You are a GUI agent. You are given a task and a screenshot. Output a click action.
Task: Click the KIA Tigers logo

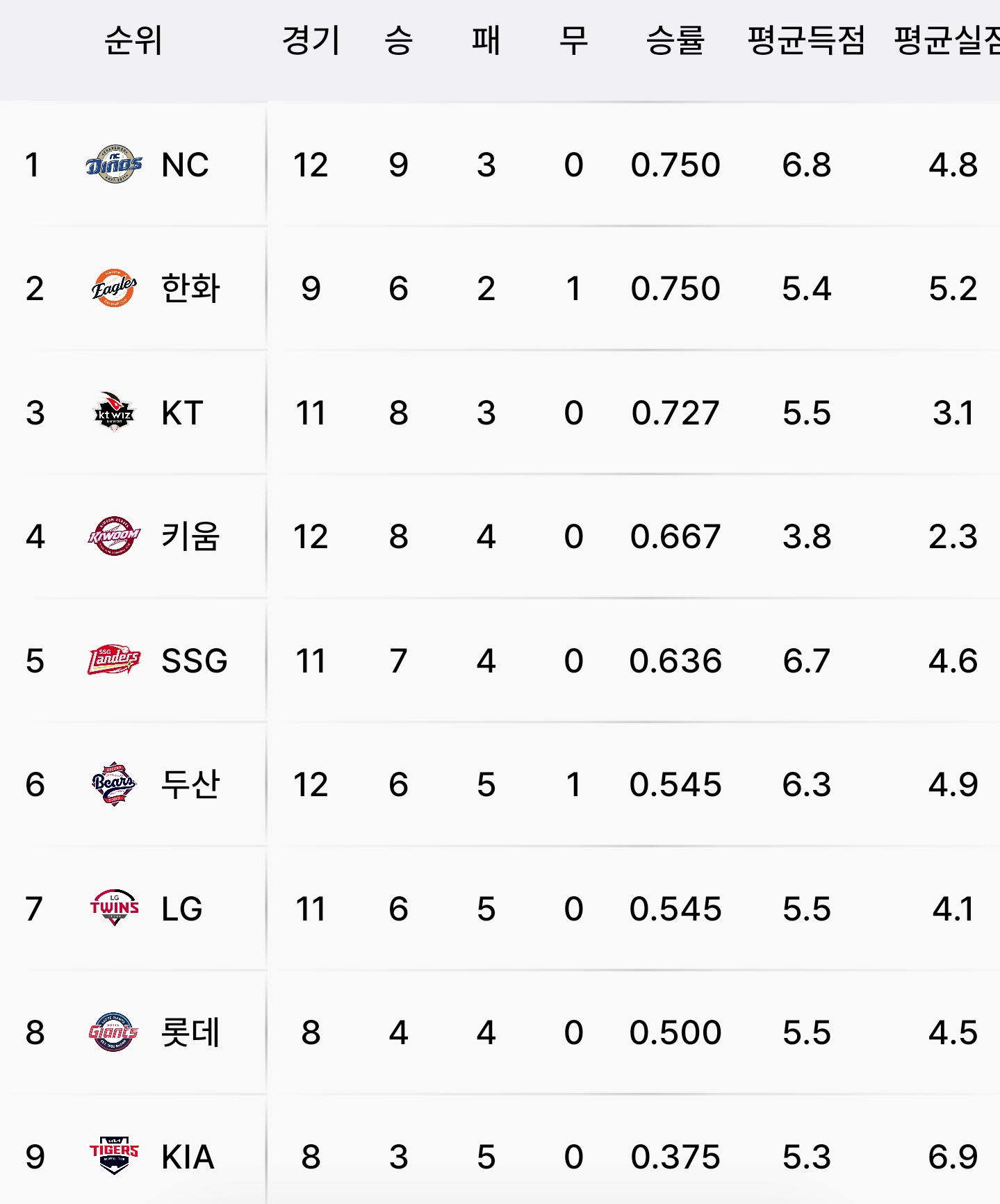pyautogui.click(x=114, y=1156)
